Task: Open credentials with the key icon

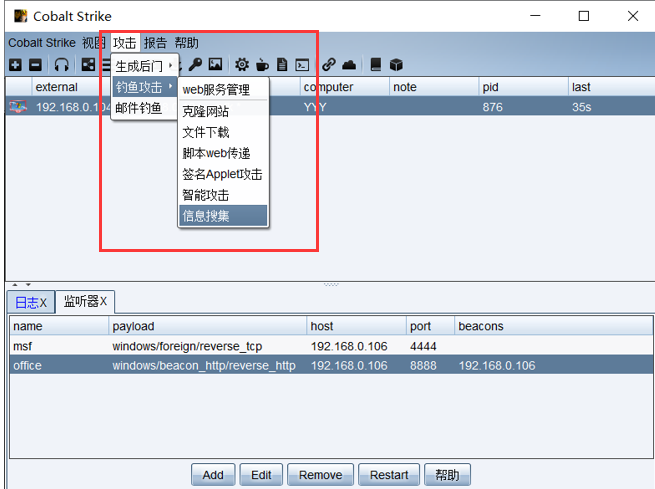Action: [x=195, y=65]
